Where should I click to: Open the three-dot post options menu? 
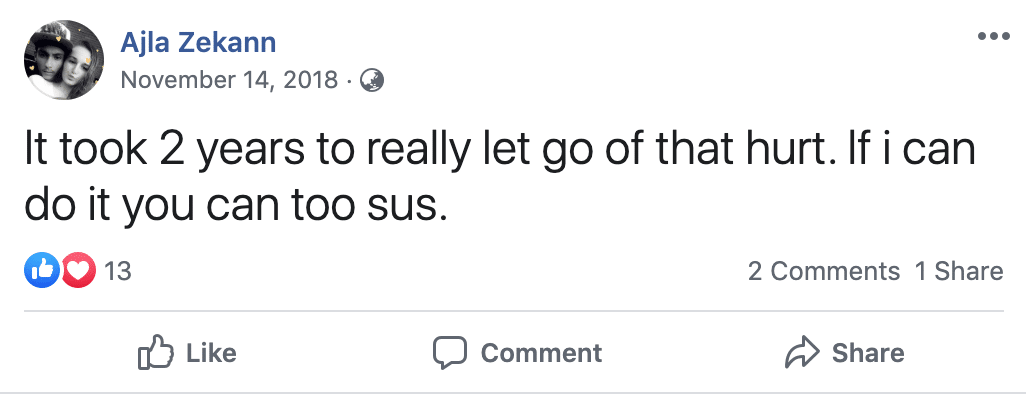(993, 37)
